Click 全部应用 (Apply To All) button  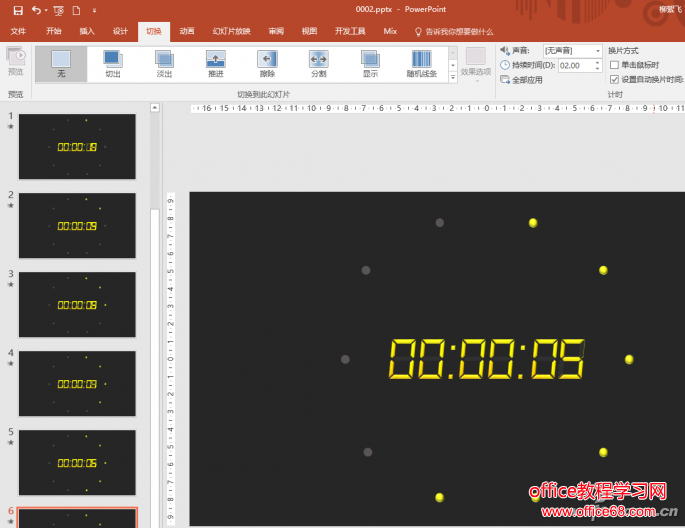(x=522, y=80)
